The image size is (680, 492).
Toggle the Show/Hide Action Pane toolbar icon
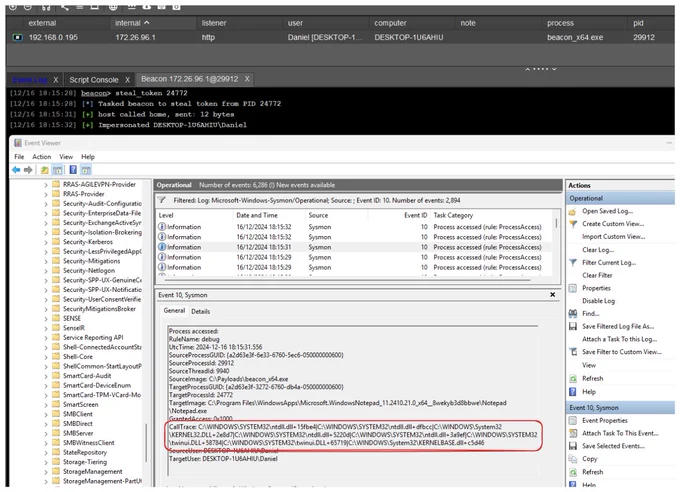86,170
